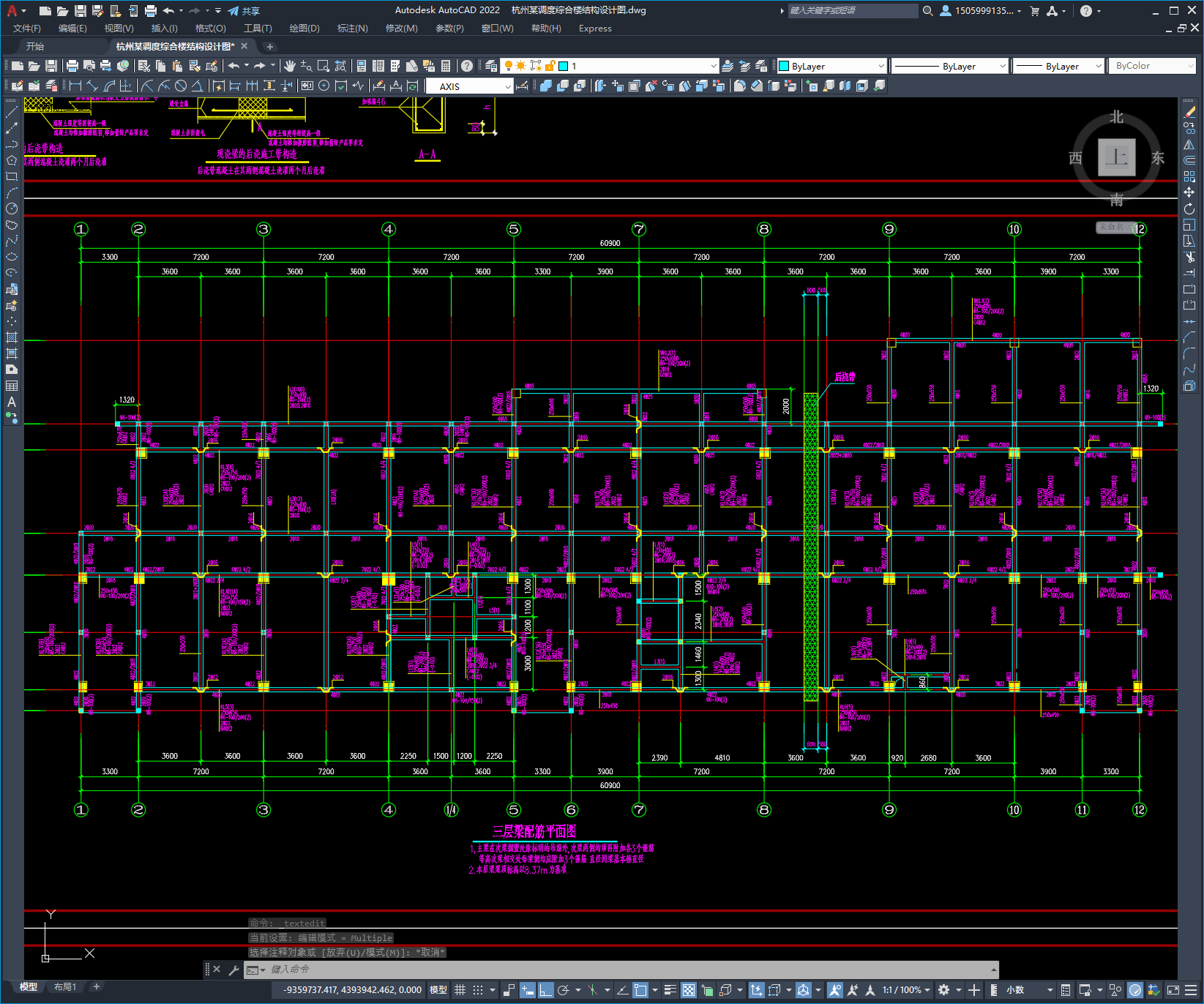Toggle lineweight display in status bar
The width and height of the screenshot is (1204, 1004).
tap(670, 990)
